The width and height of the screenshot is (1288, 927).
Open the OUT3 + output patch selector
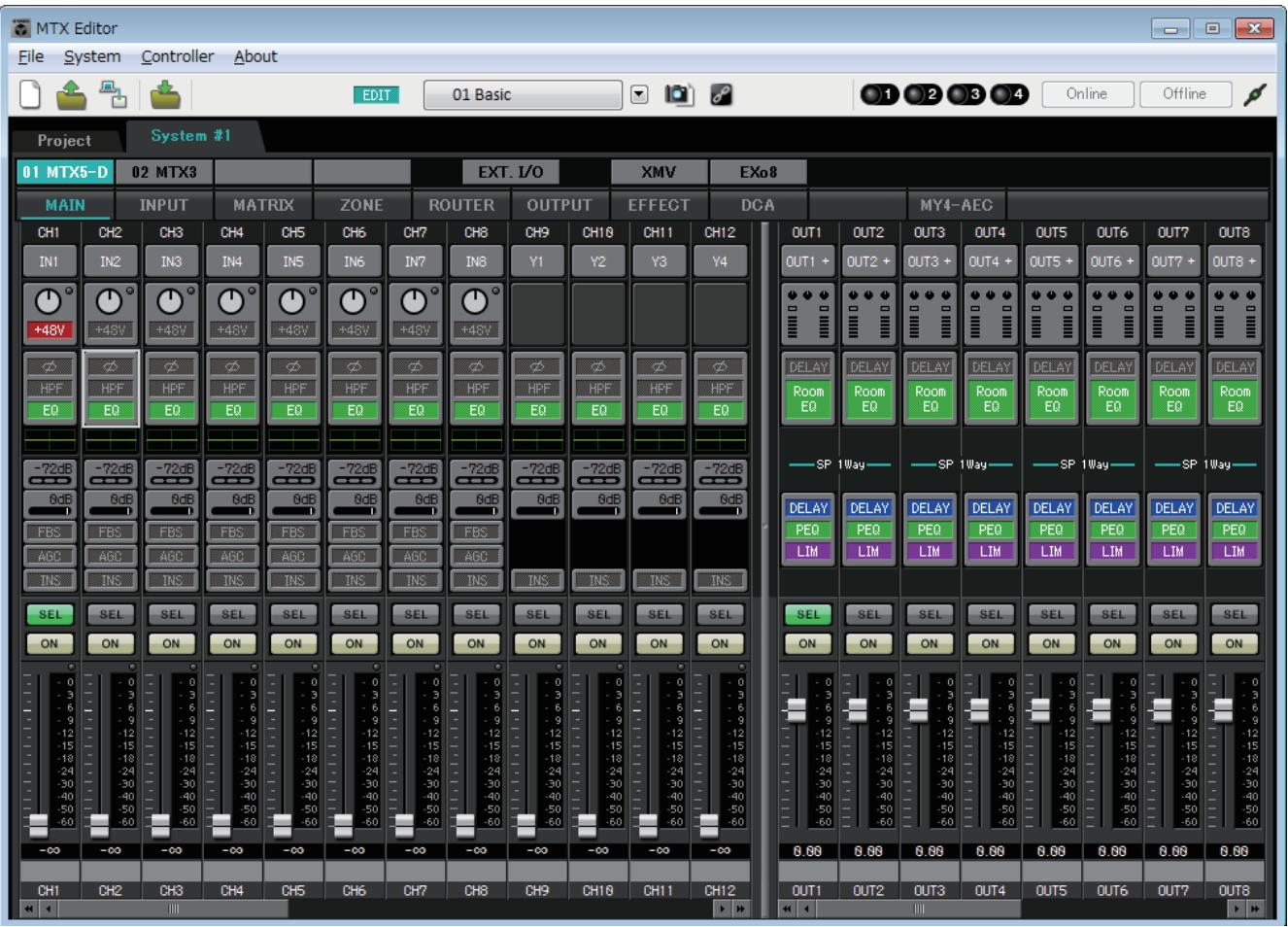[x=930, y=261]
